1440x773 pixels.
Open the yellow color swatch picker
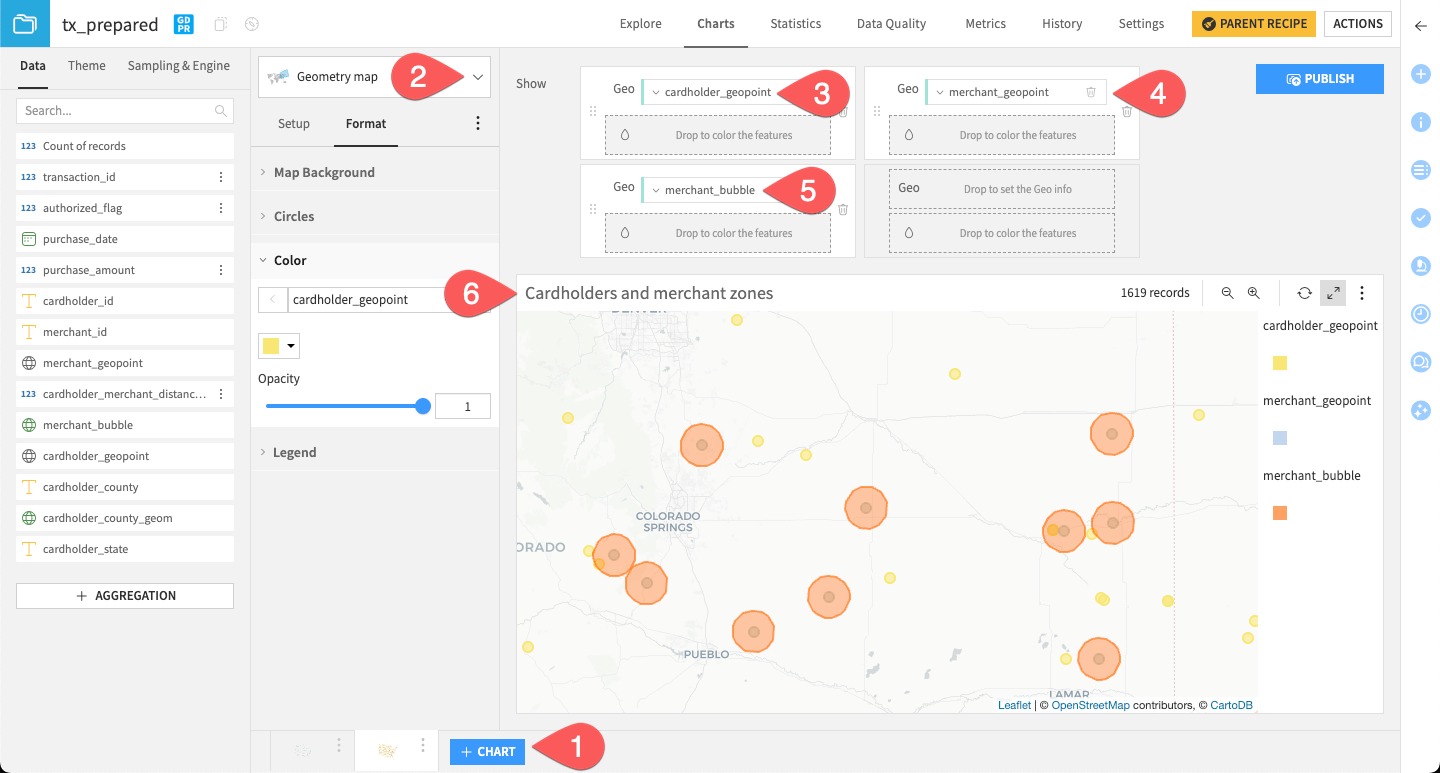click(x=278, y=345)
